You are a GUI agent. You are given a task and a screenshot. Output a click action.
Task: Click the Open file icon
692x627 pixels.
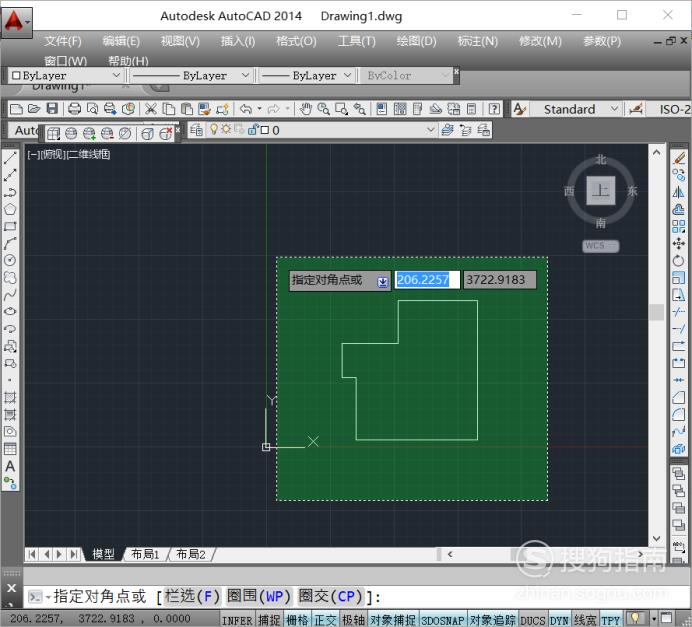click(34, 109)
